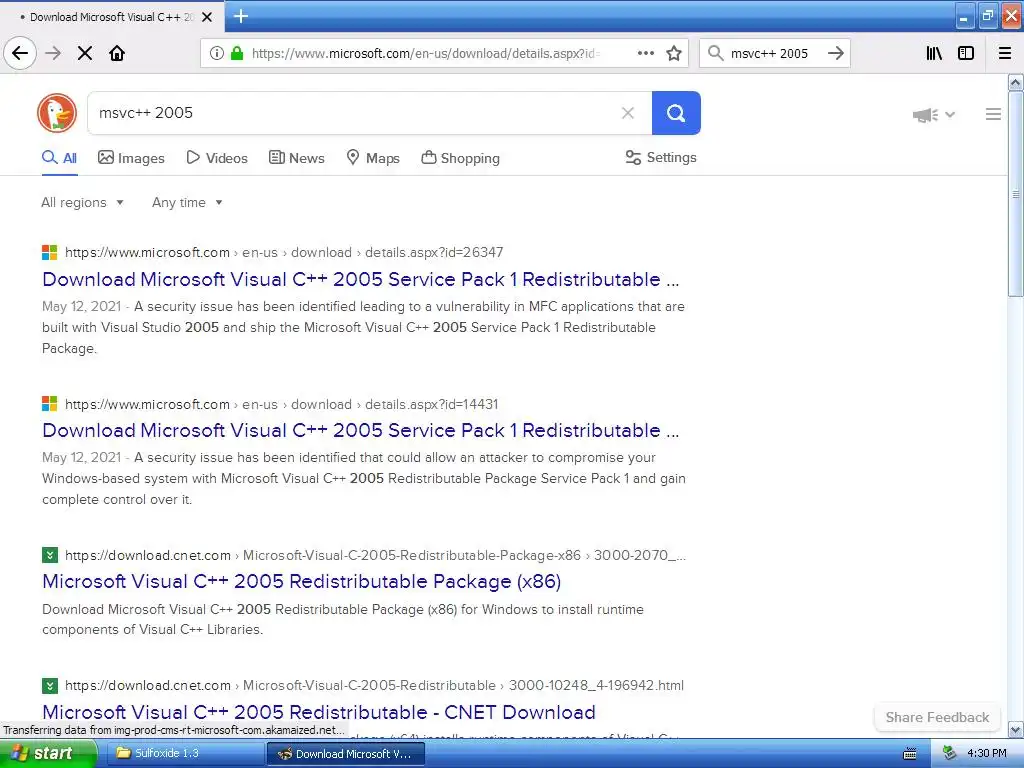Click the browser forward arrow
Viewport: 1024px width, 768px height.
[x=53, y=53]
